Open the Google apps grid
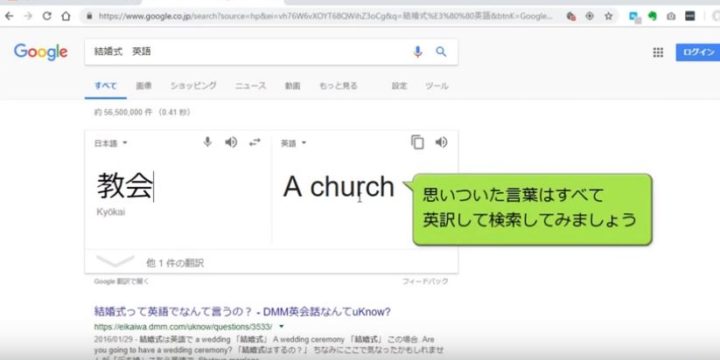Image resolution: width=720 pixels, height=360 pixels. [x=658, y=52]
